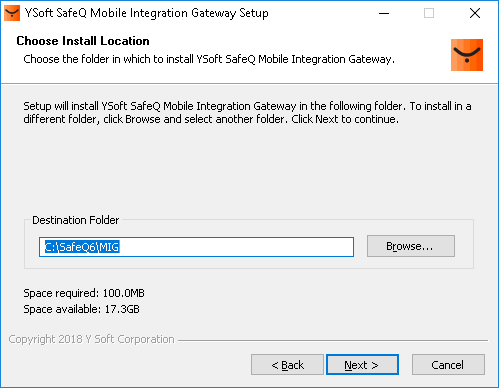
Task: Click the Browse... button
Action: [411, 246]
